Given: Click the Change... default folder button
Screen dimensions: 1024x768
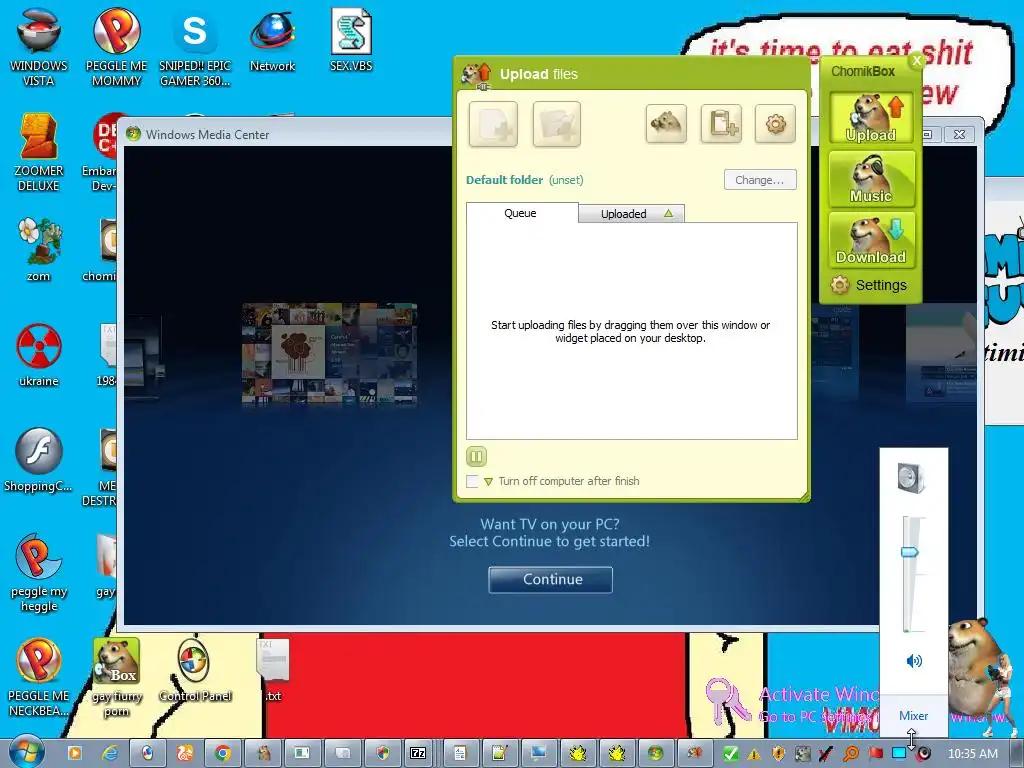Looking at the screenshot, I should (760, 180).
